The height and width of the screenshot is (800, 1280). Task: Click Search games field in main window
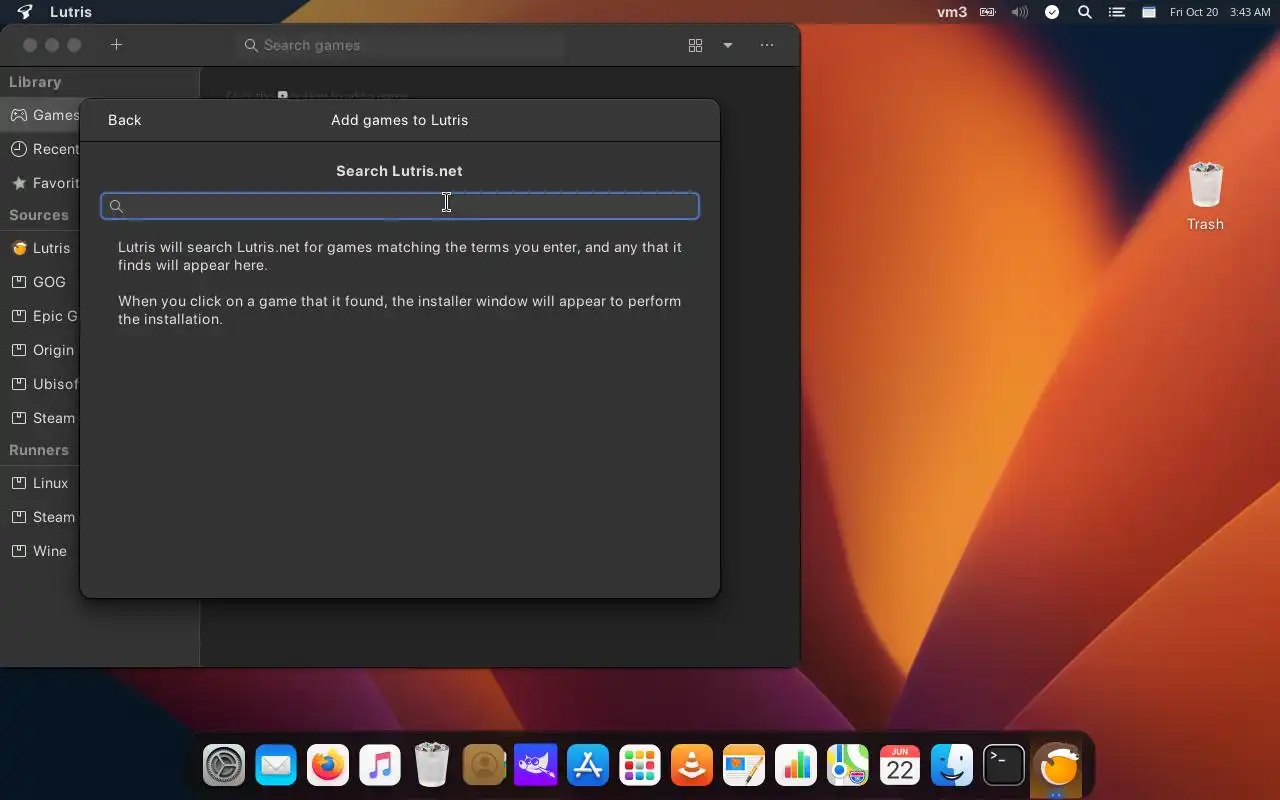pyautogui.click(x=402, y=45)
